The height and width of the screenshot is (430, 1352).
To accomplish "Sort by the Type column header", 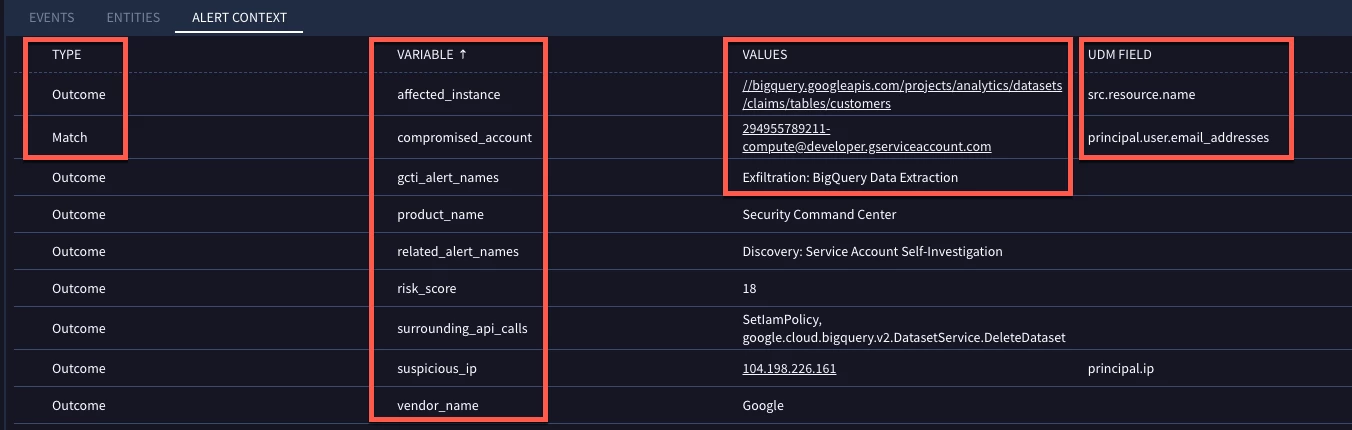I will click(x=66, y=55).
